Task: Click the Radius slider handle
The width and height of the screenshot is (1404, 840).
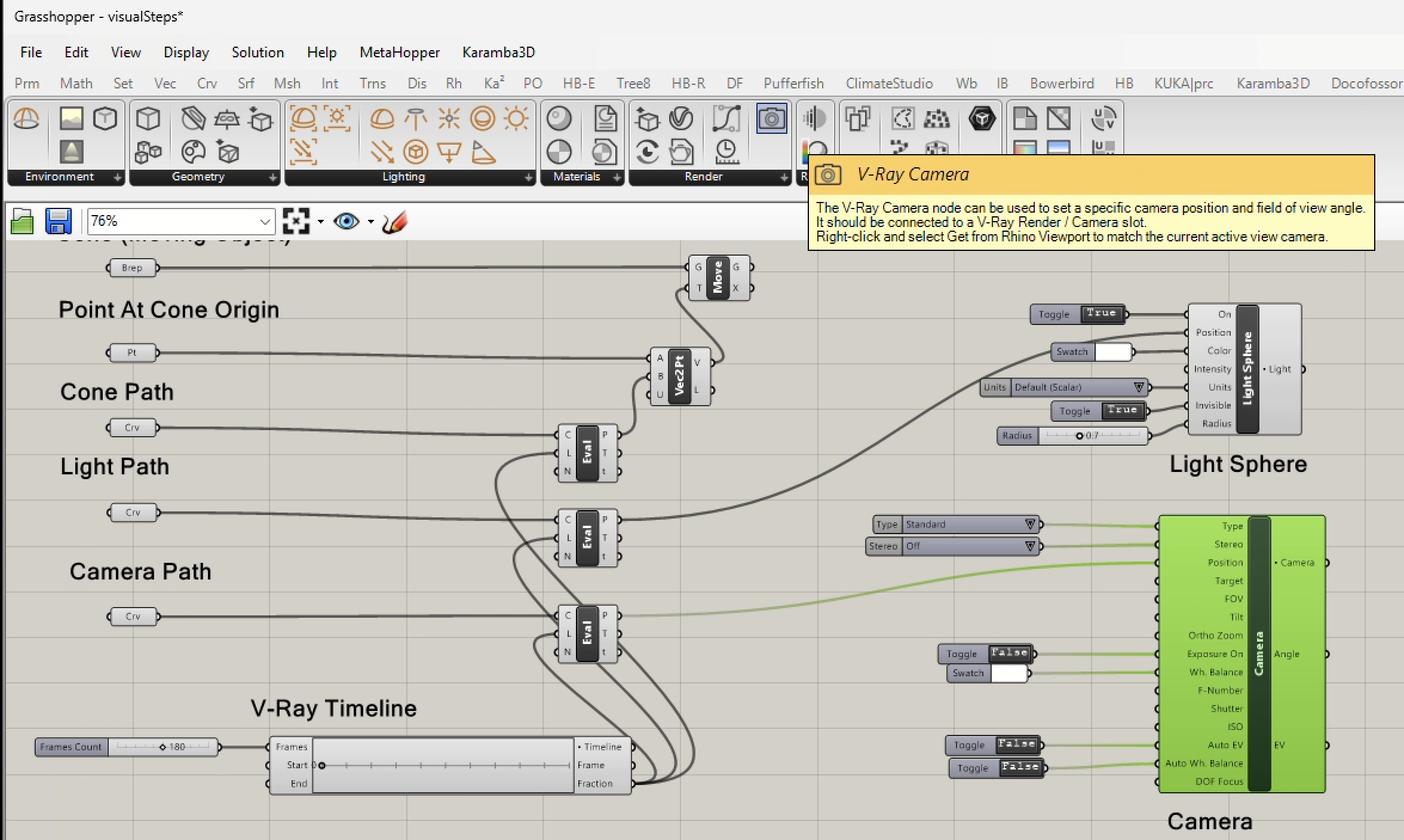Action: 1080,436
